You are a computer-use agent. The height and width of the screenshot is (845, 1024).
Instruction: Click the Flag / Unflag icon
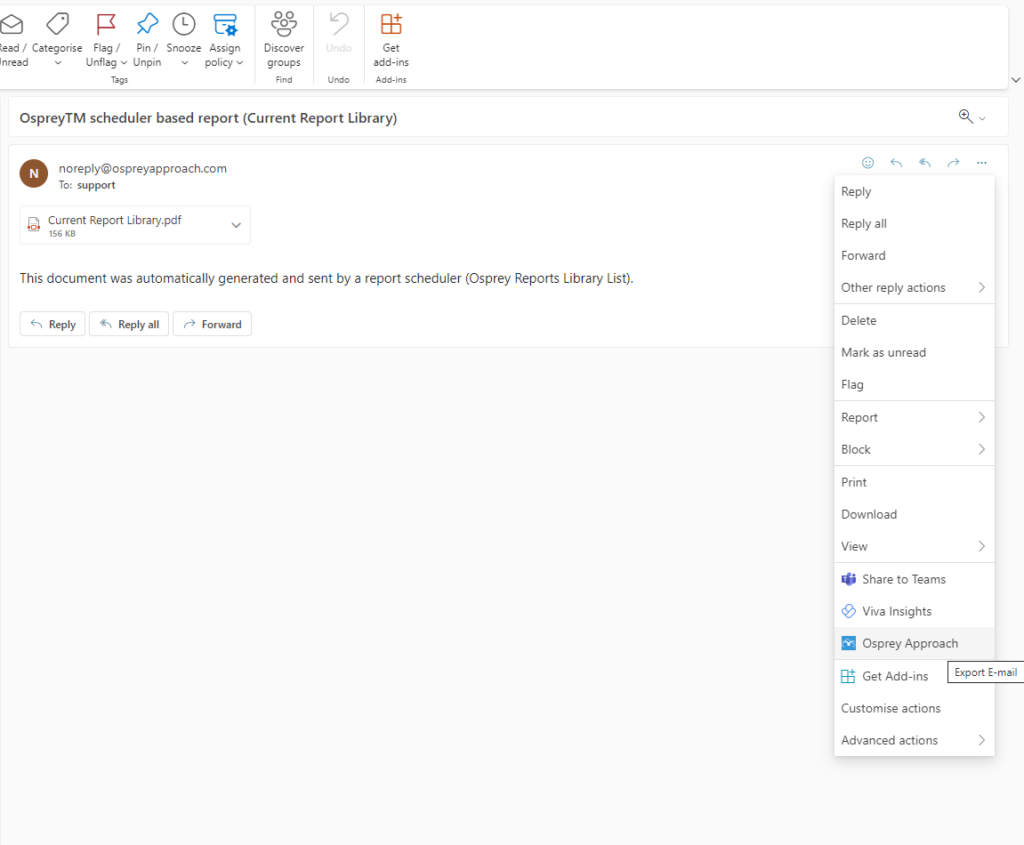coord(105,24)
